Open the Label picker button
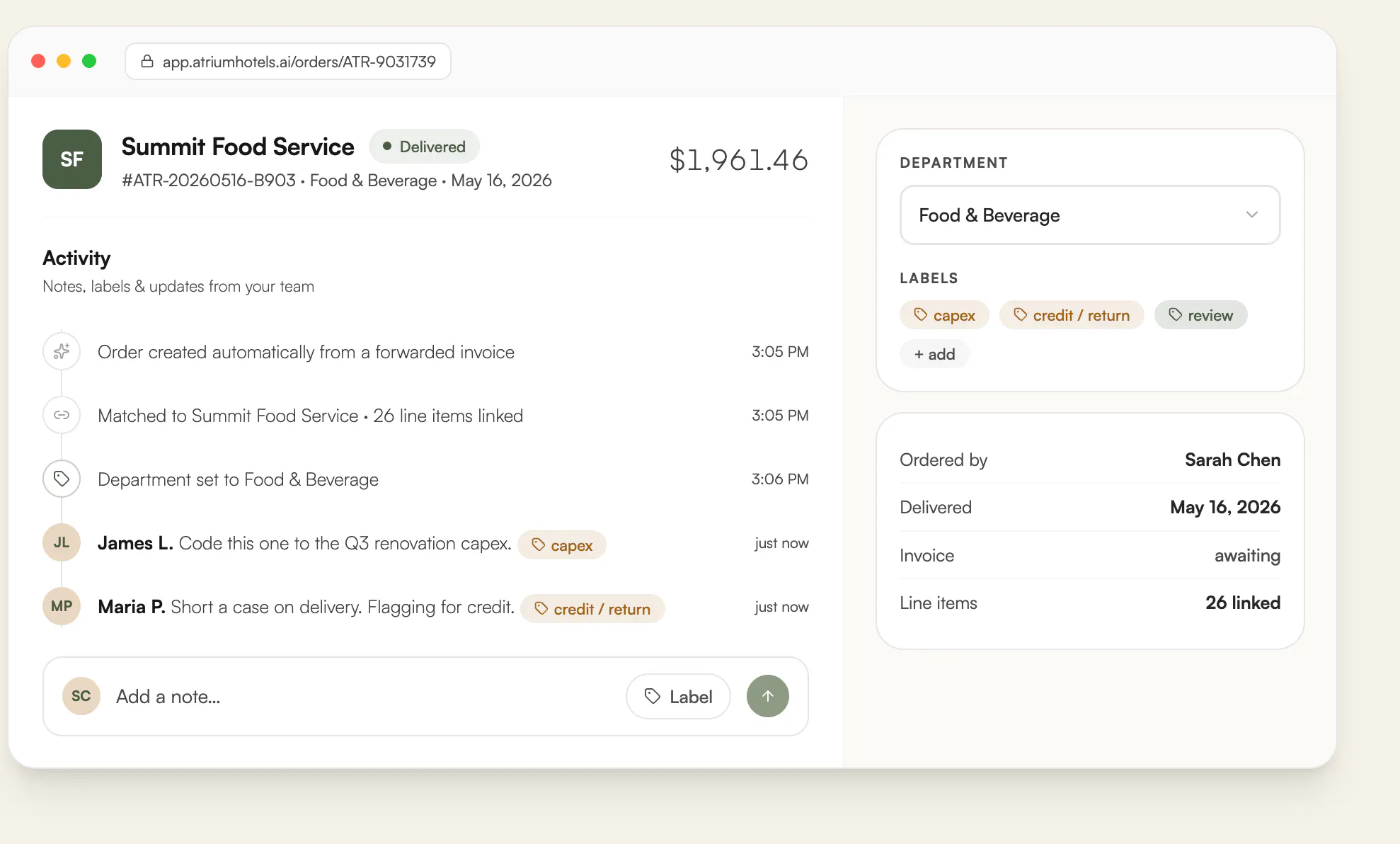Viewport: 1400px width, 844px height. click(678, 697)
